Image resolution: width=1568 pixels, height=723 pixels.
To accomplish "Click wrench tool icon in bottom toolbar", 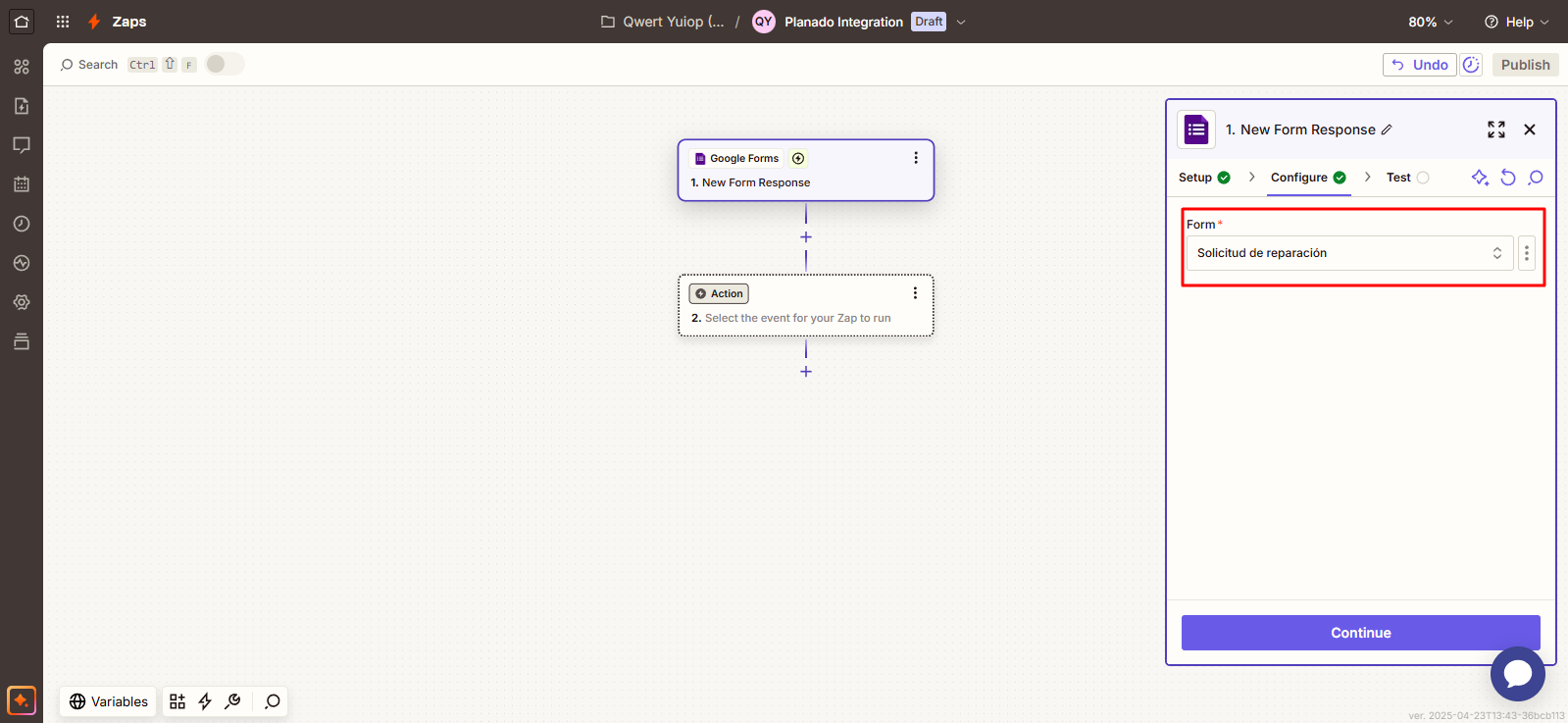I will click(232, 701).
